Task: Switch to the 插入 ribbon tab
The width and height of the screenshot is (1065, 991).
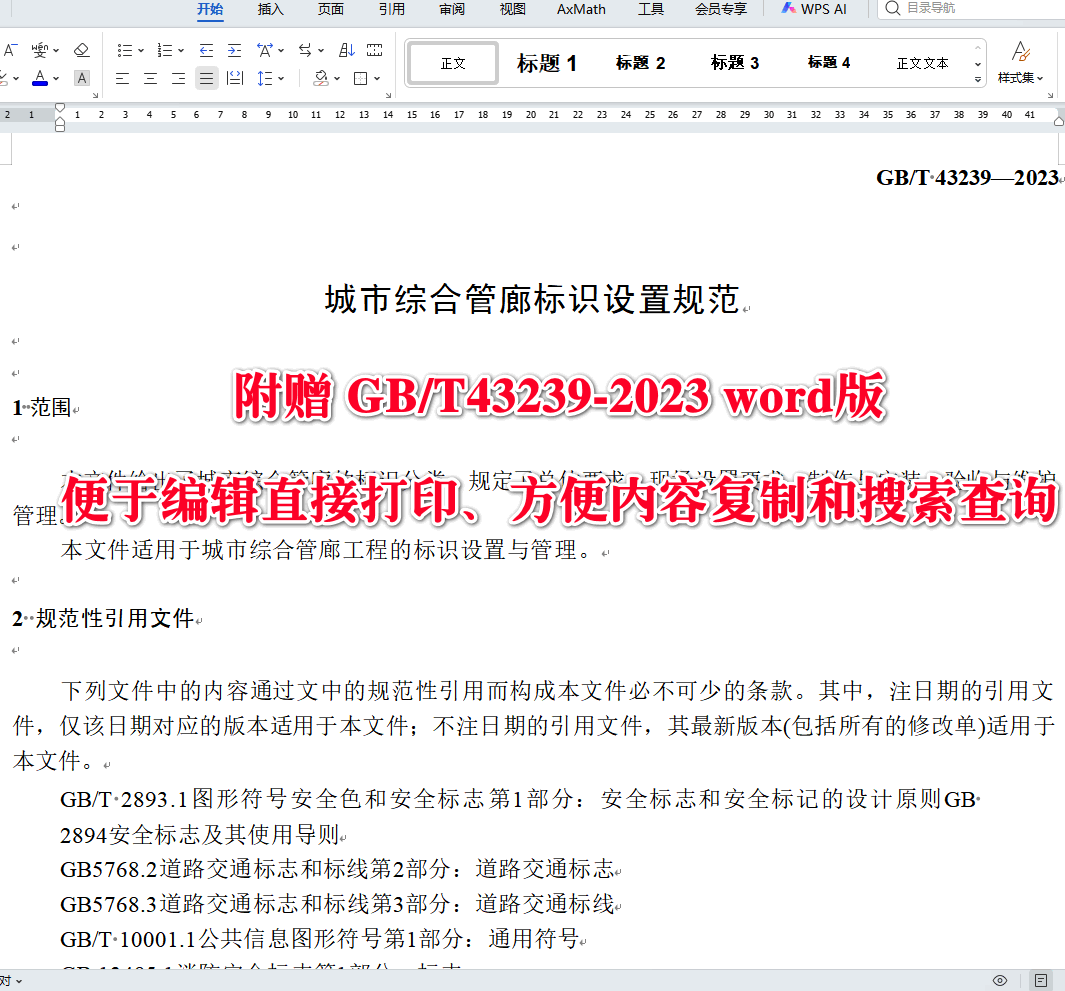Action: [x=269, y=9]
